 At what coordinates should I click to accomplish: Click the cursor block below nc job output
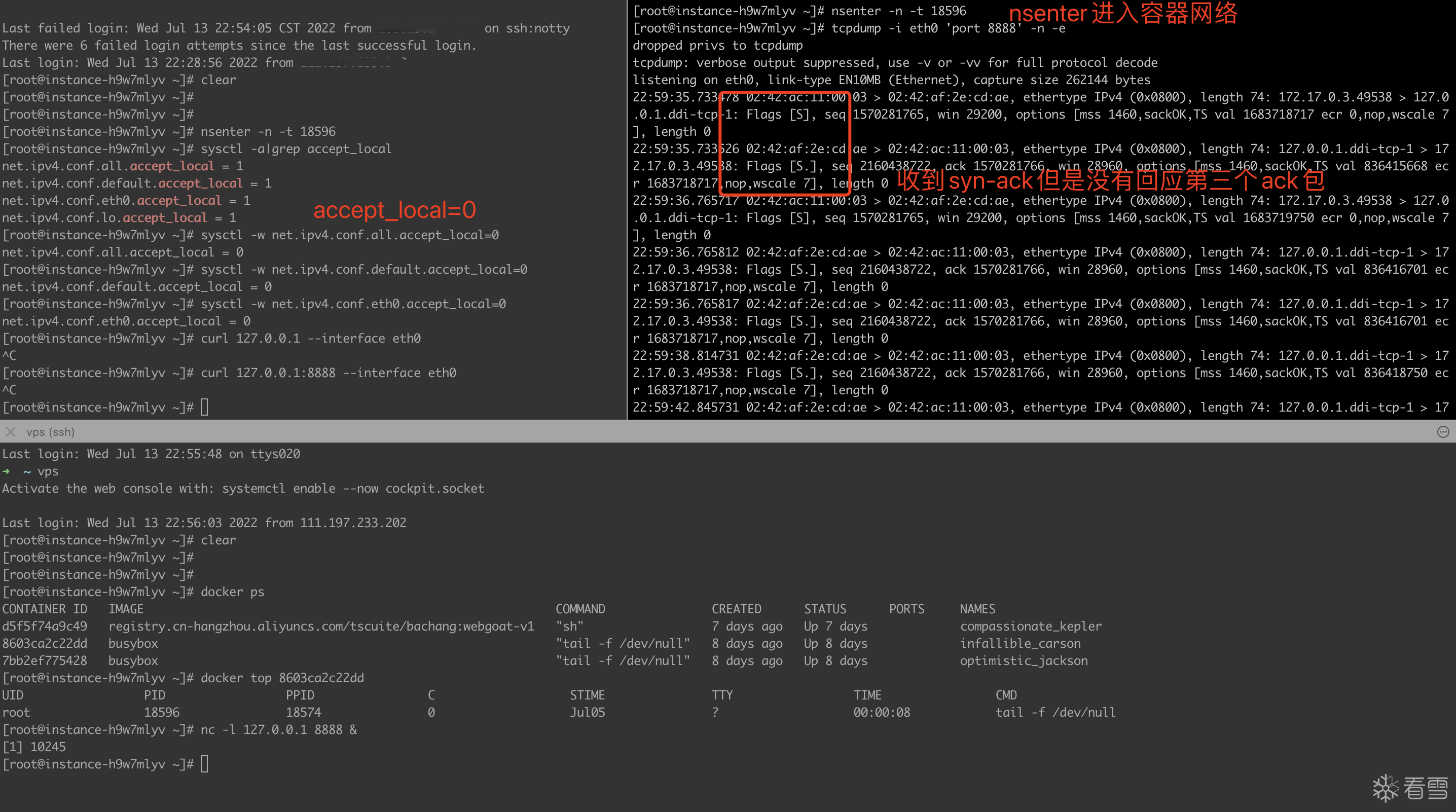(205, 764)
